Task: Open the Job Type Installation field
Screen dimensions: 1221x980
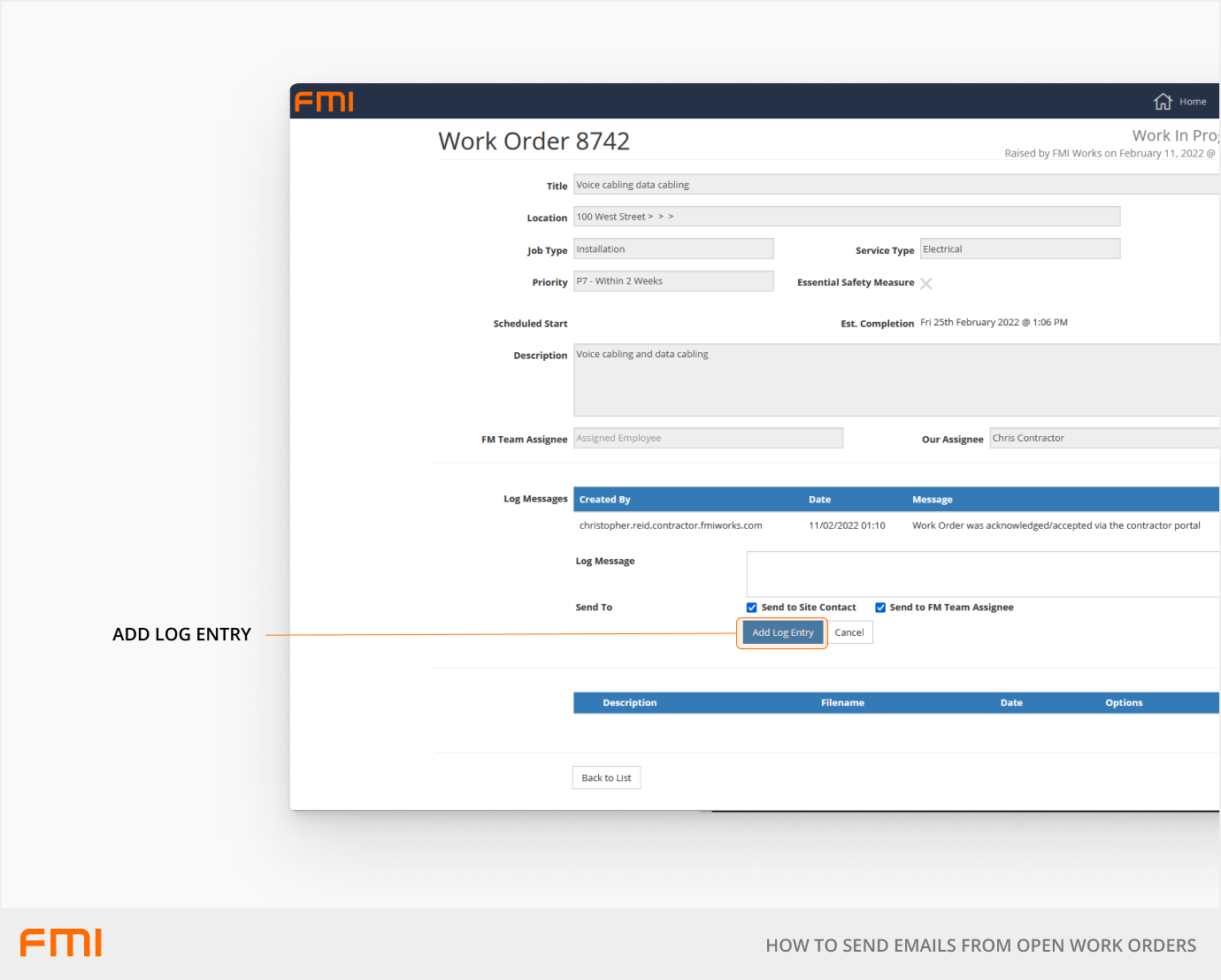Action: 673,249
